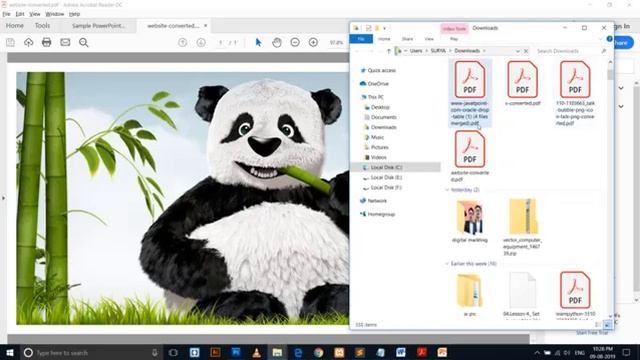Collapse the Yesterday (2) group
The image size is (640, 360).
coord(447,190)
